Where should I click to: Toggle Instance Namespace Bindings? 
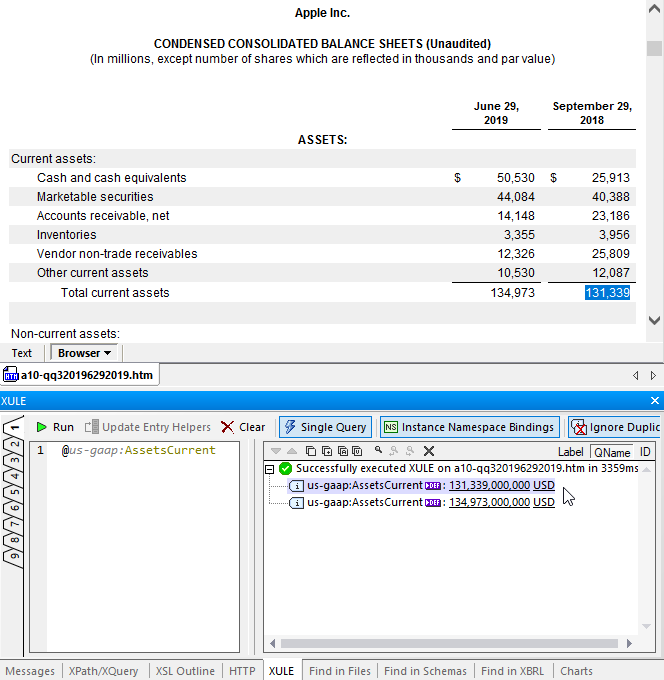point(468,427)
